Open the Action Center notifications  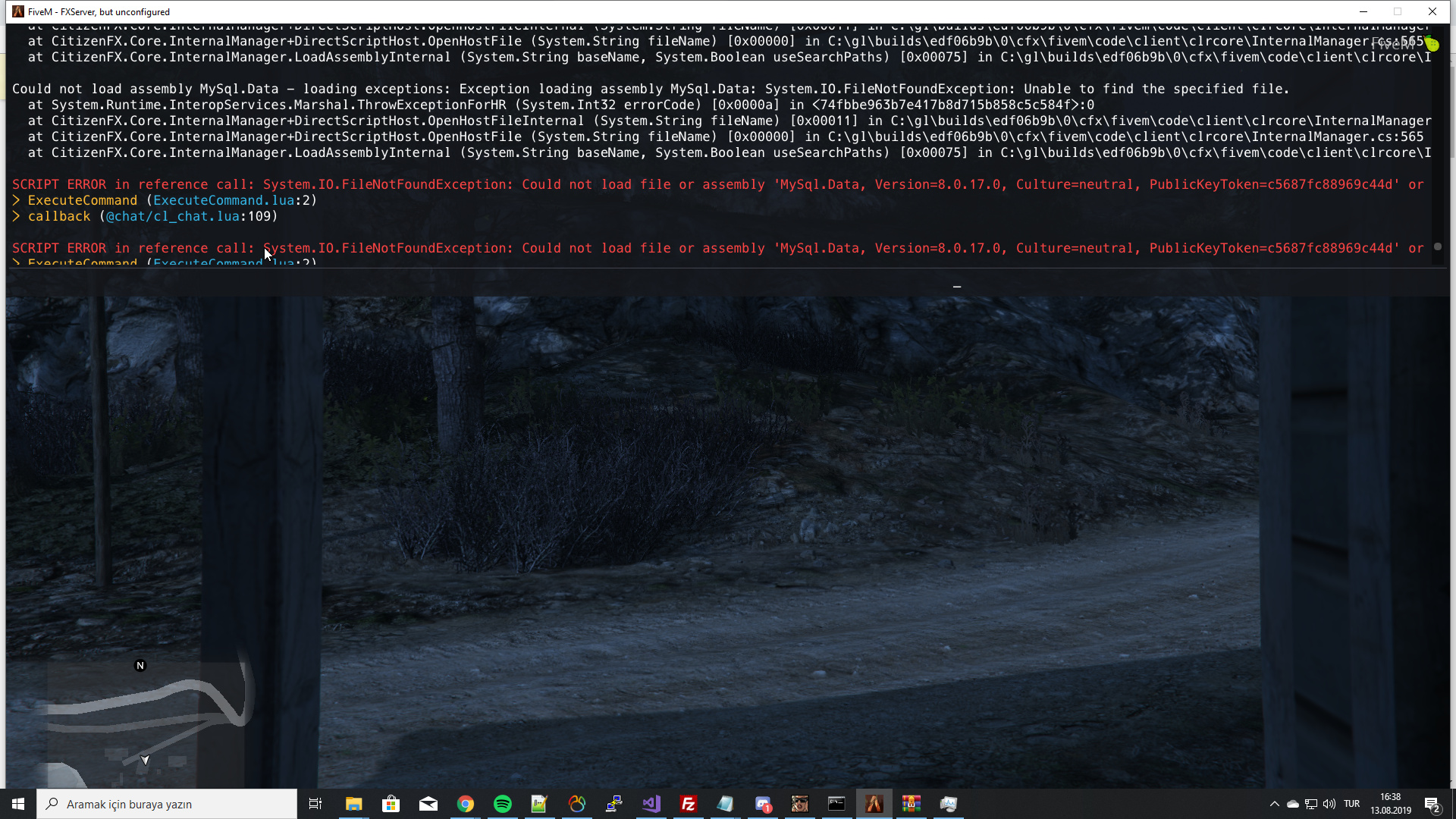[x=1432, y=804]
